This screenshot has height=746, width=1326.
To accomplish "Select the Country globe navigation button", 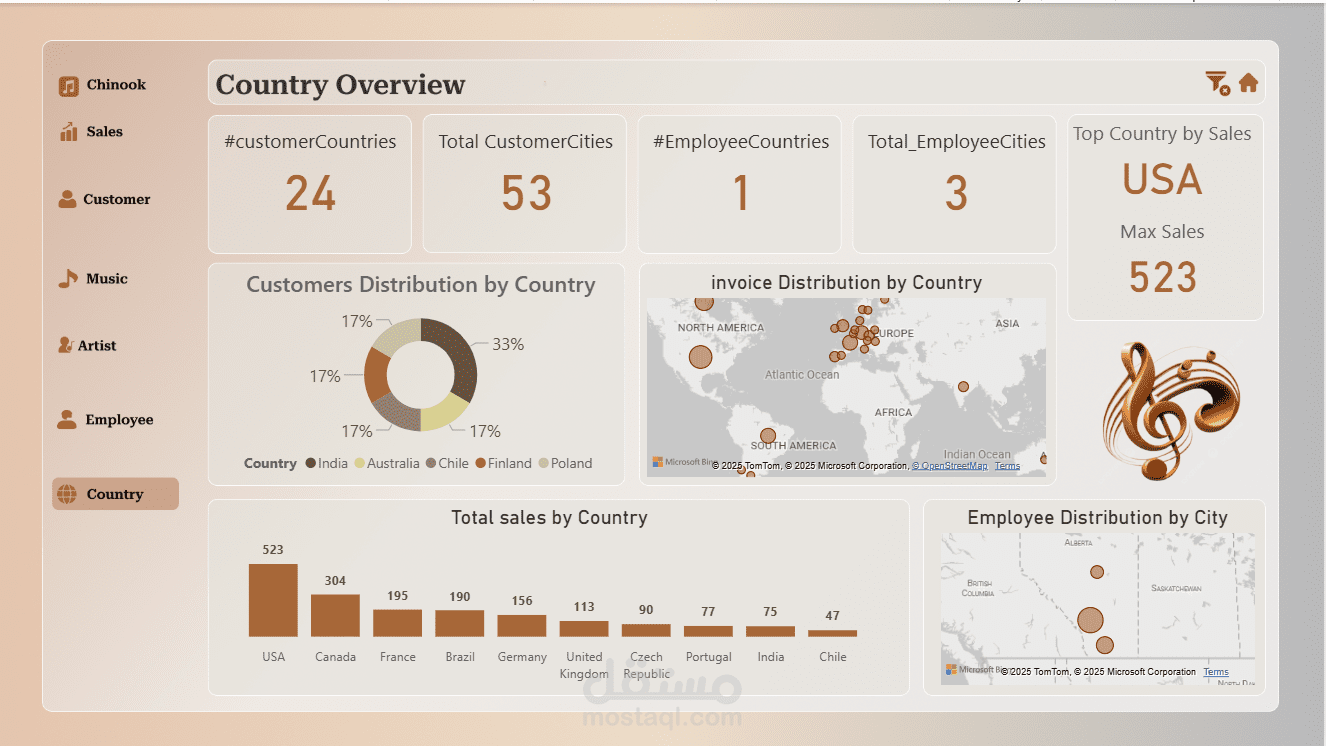I will point(116,494).
